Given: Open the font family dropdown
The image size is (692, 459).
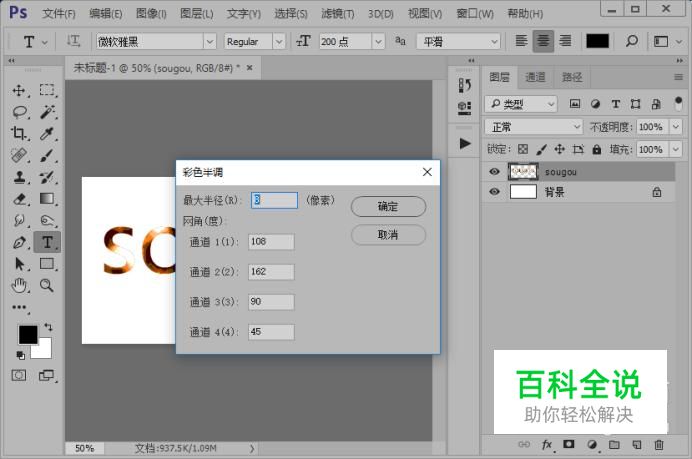Looking at the screenshot, I should click(210, 41).
